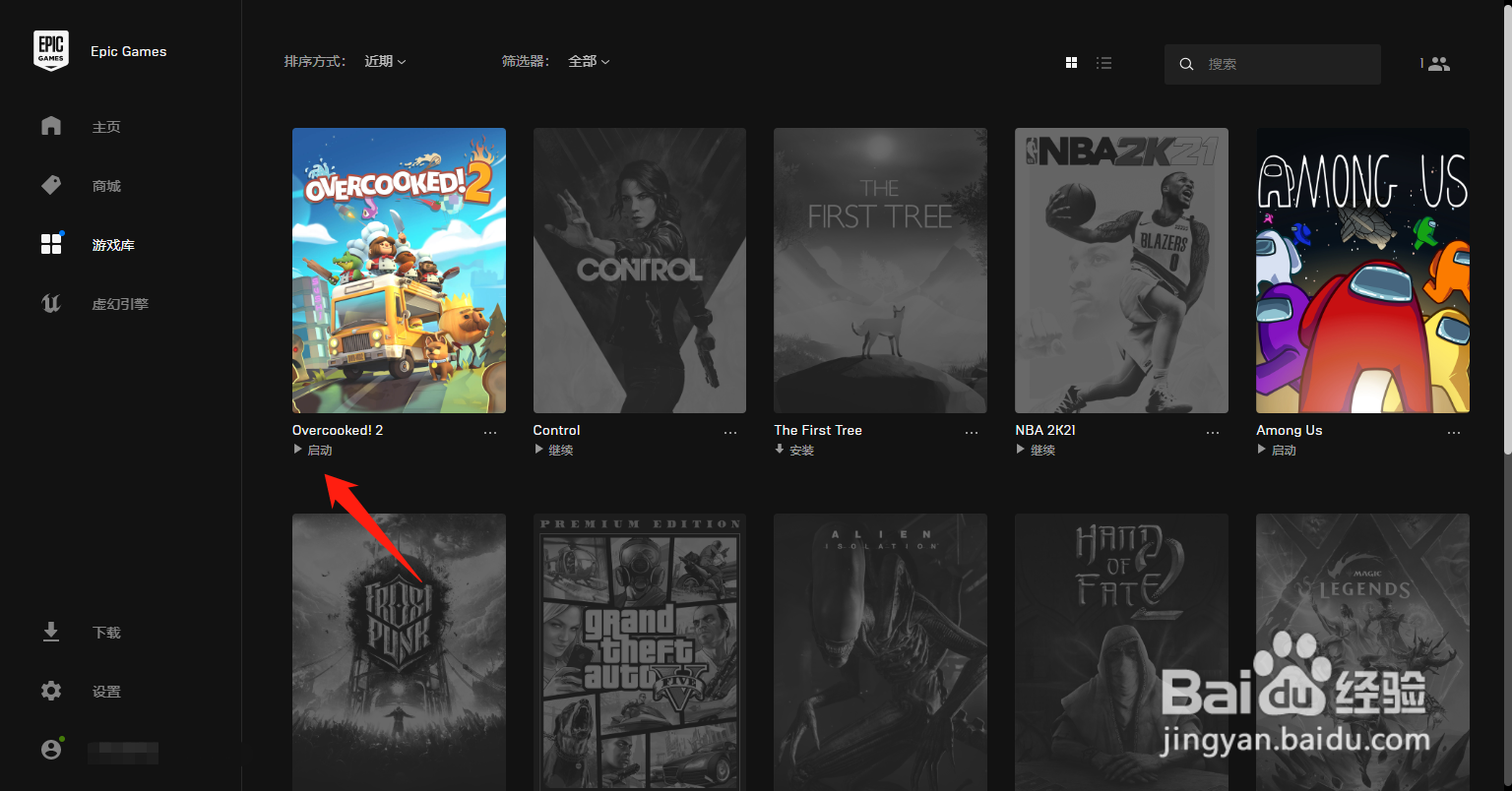This screenshot has width=1512, height=791.
Task: Launch Among Us via 启动 text
Action: (x=1284, y=451)
